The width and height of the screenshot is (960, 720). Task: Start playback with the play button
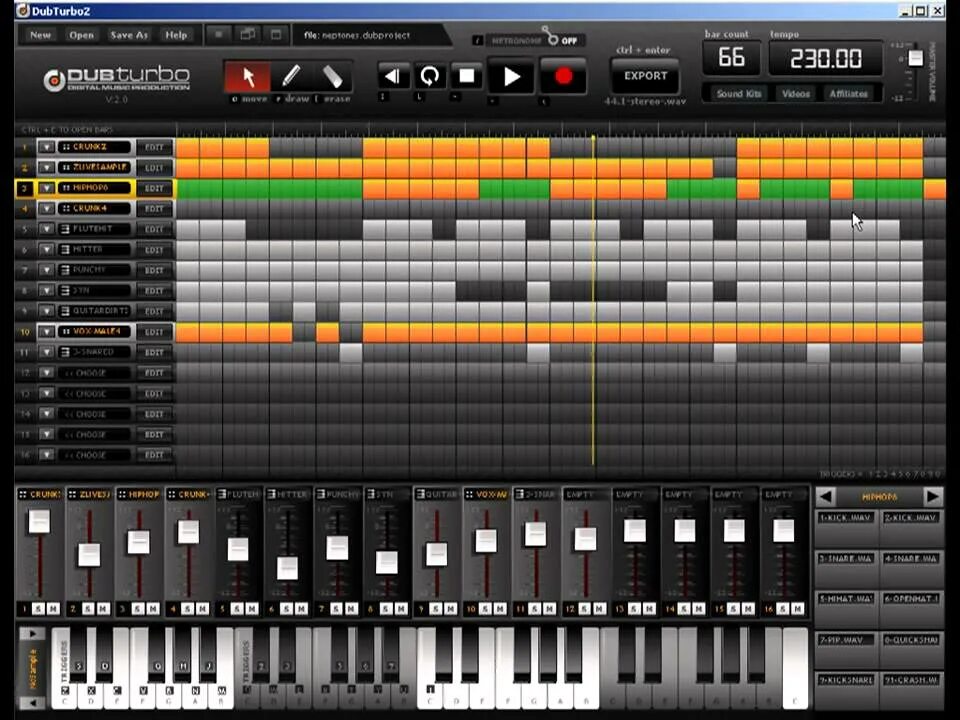pyautogui.click(x=511, y=77)
